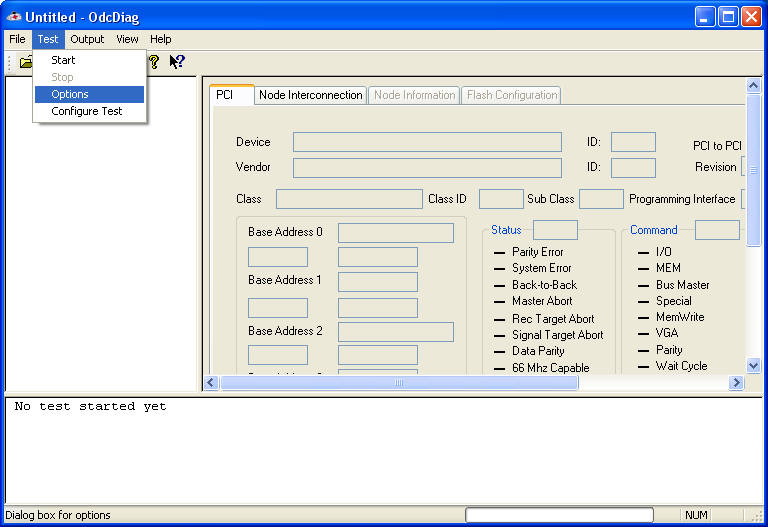Click the horizontal scrollbar right arrow
Screen dimensions: 768x527
[736, 383]
